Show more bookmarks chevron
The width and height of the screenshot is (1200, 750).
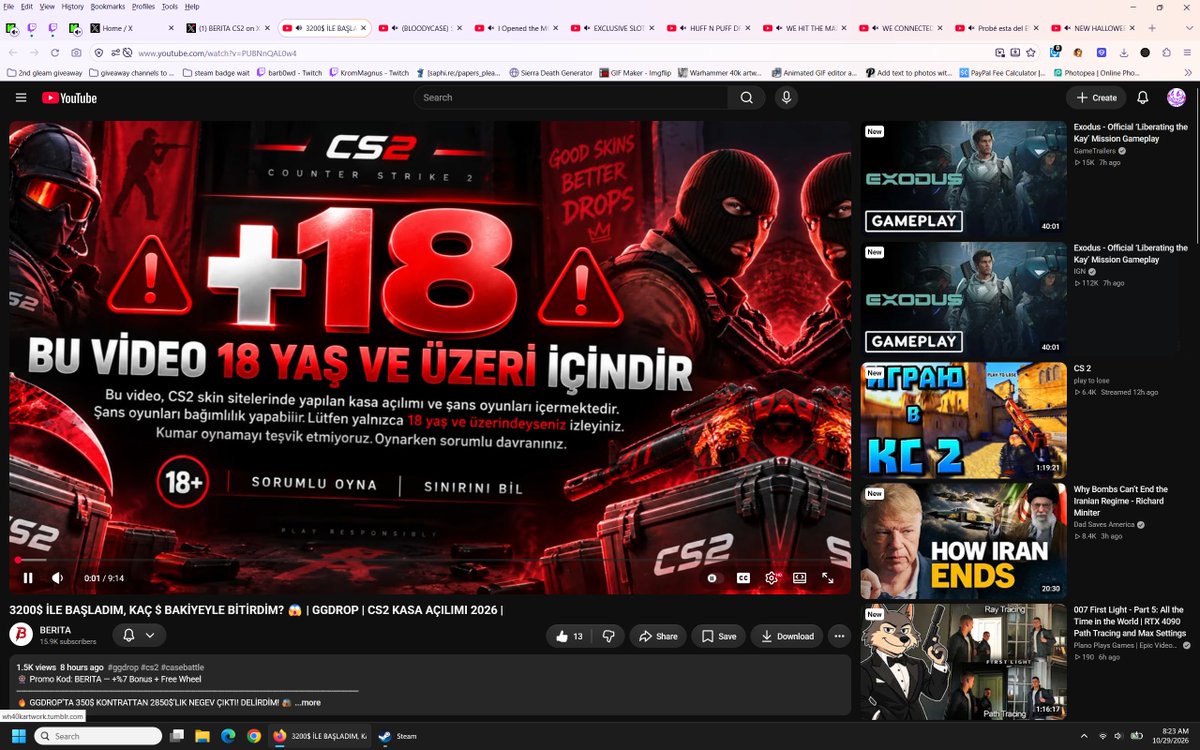(1188, 72)
